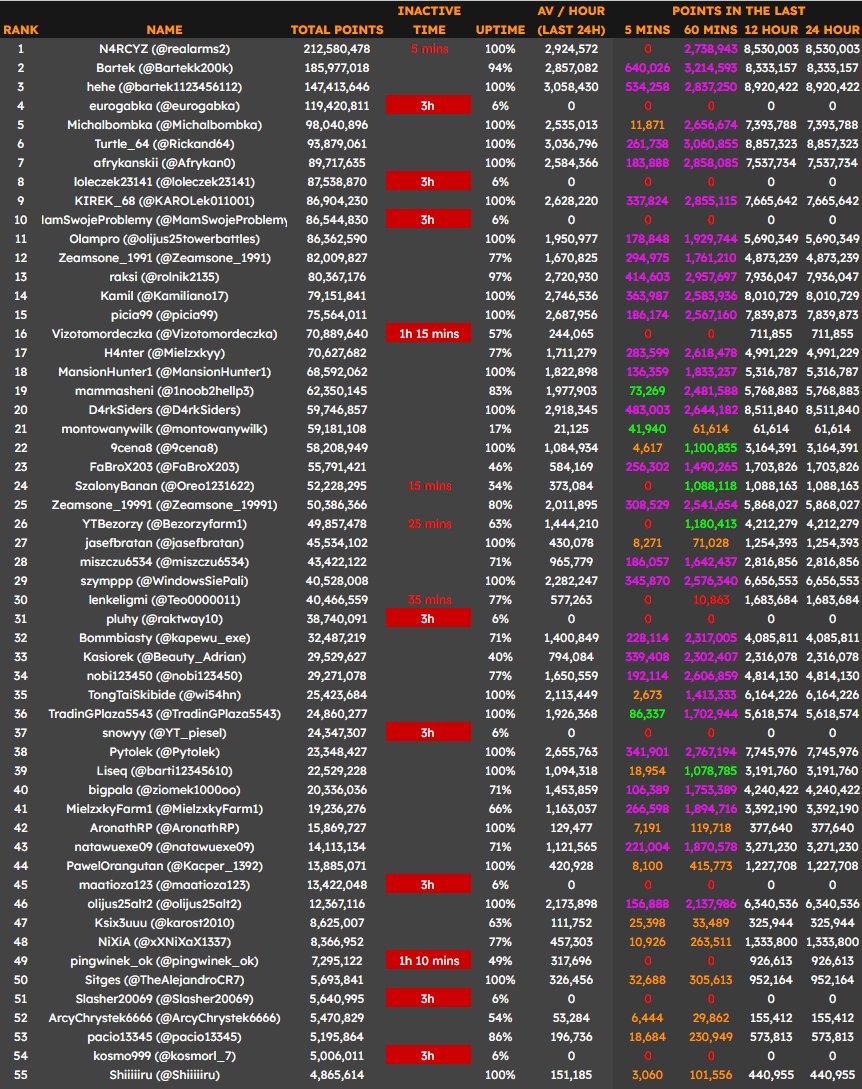Click Liseq's green 1,078,785 value
Viewport: 862px width, 1089px height.
tap(710, 771)
